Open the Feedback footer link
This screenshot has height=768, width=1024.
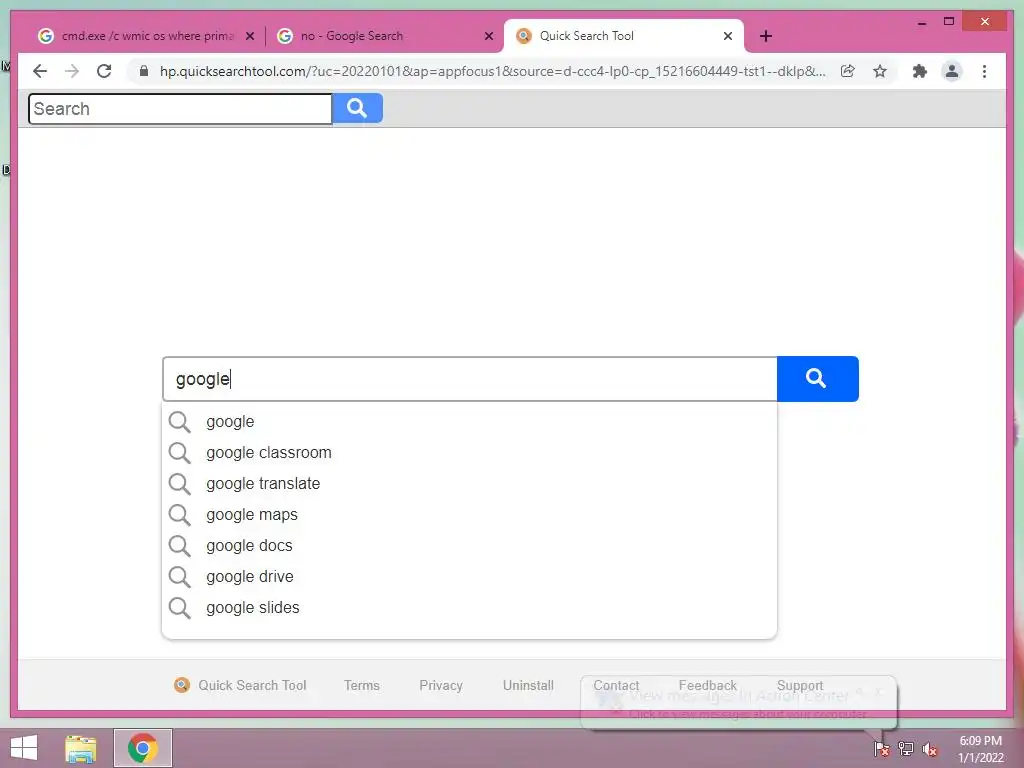pyautogui.click(x=707, y=685)
